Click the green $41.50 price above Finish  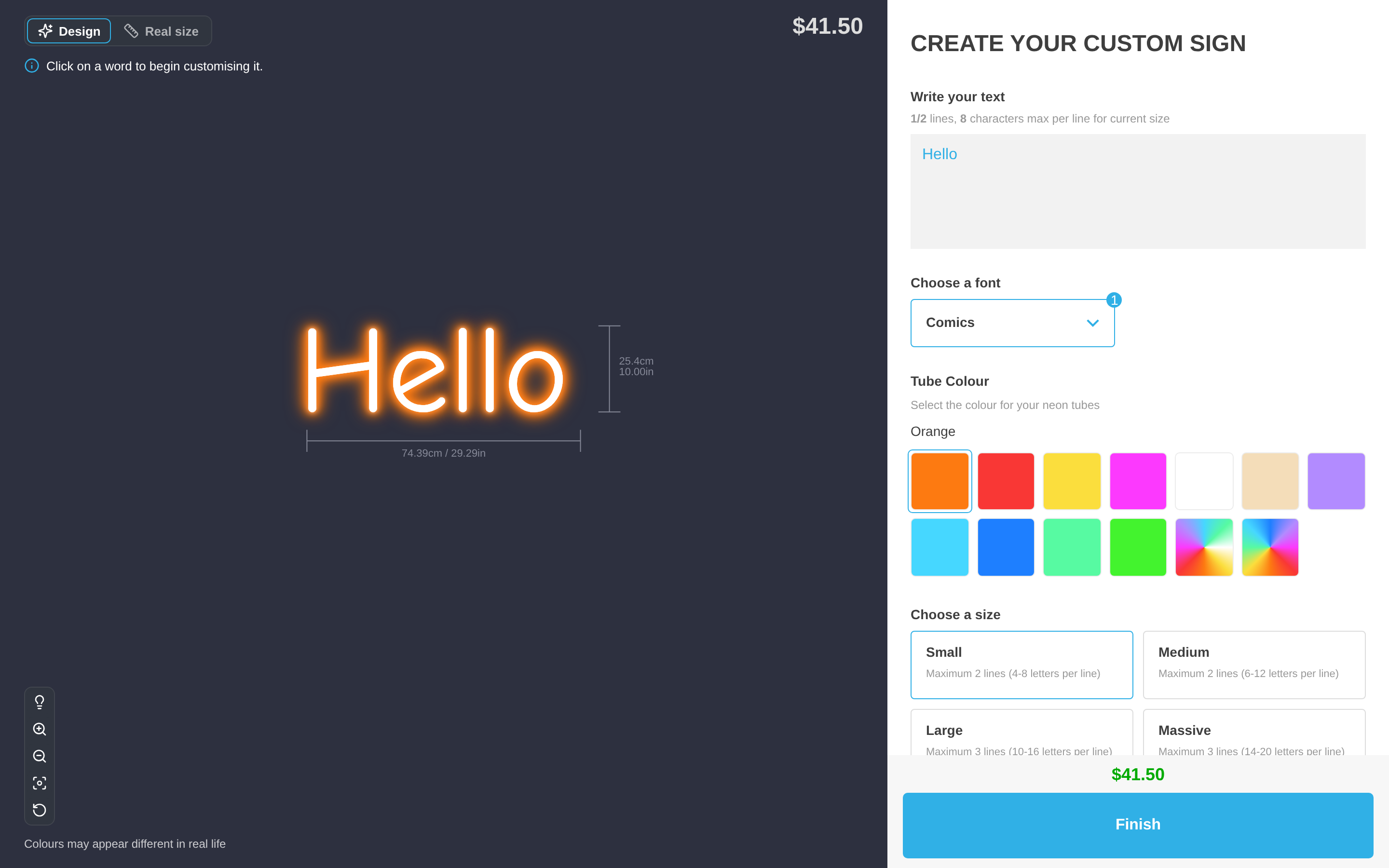point(1138,774)
